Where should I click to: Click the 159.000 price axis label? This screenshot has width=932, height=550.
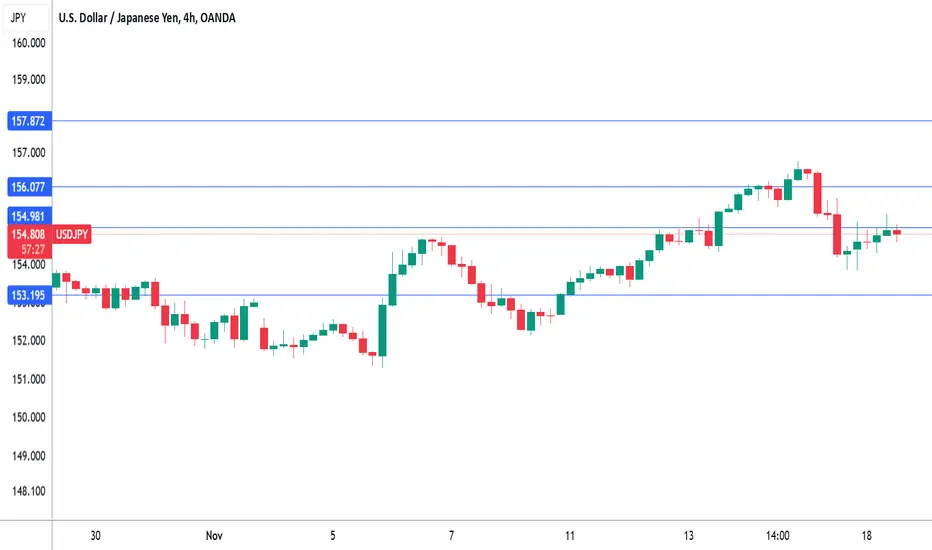click(29, 80)
